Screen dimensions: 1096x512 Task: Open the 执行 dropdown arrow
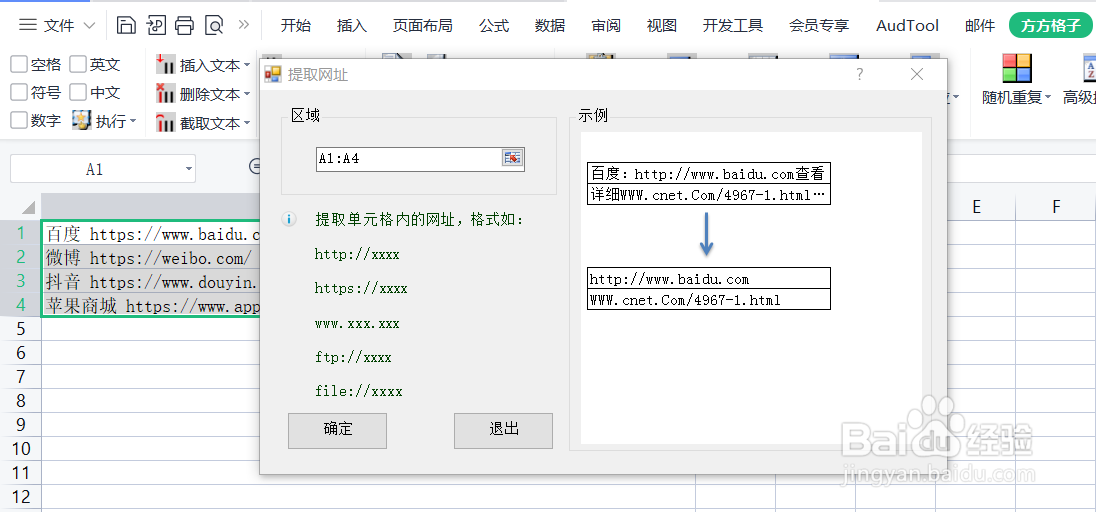[x=133, y=122]
